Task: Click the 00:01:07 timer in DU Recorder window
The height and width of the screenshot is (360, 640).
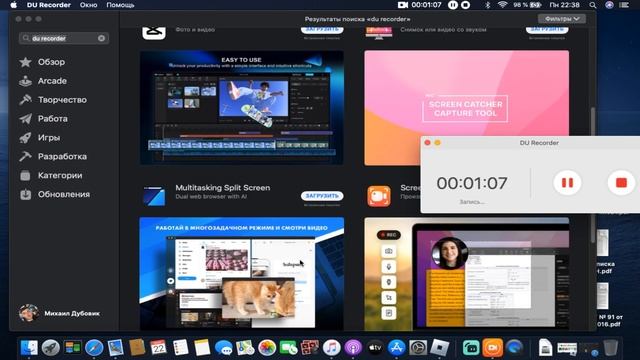Action: [x=472, y=183]
